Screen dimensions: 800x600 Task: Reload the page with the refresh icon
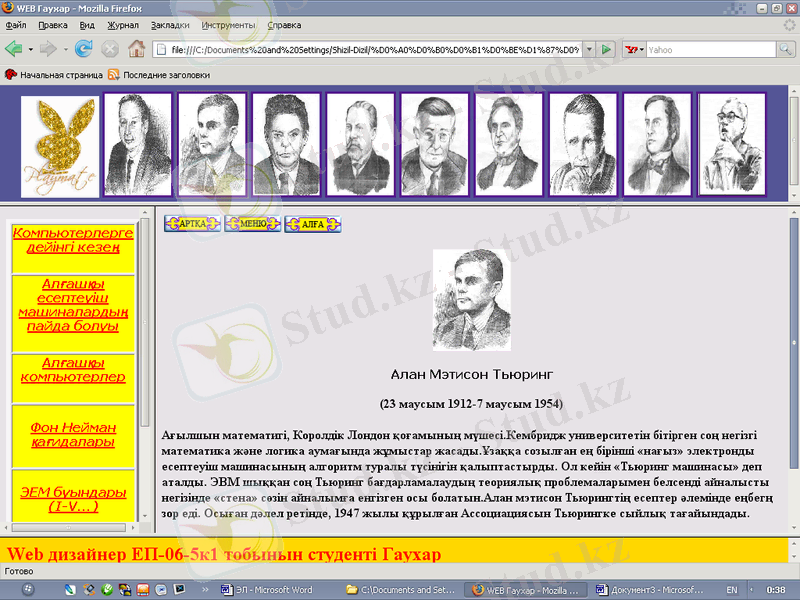coord(83,49)
